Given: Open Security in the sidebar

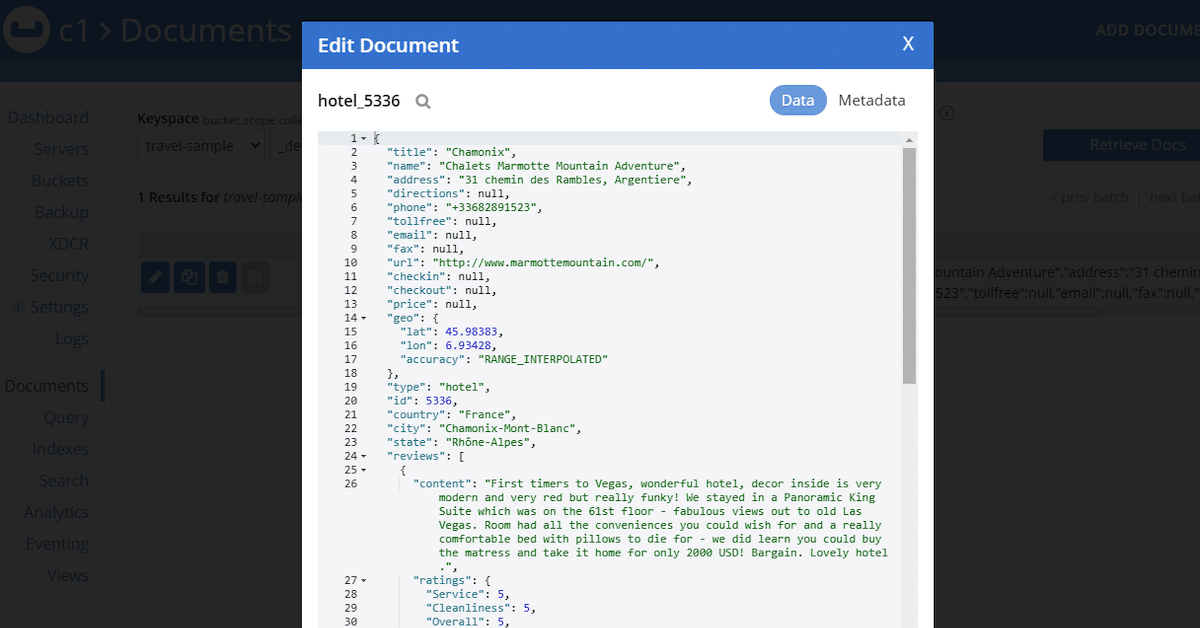Looking at the screenshot, I should (x=60, y=275).
